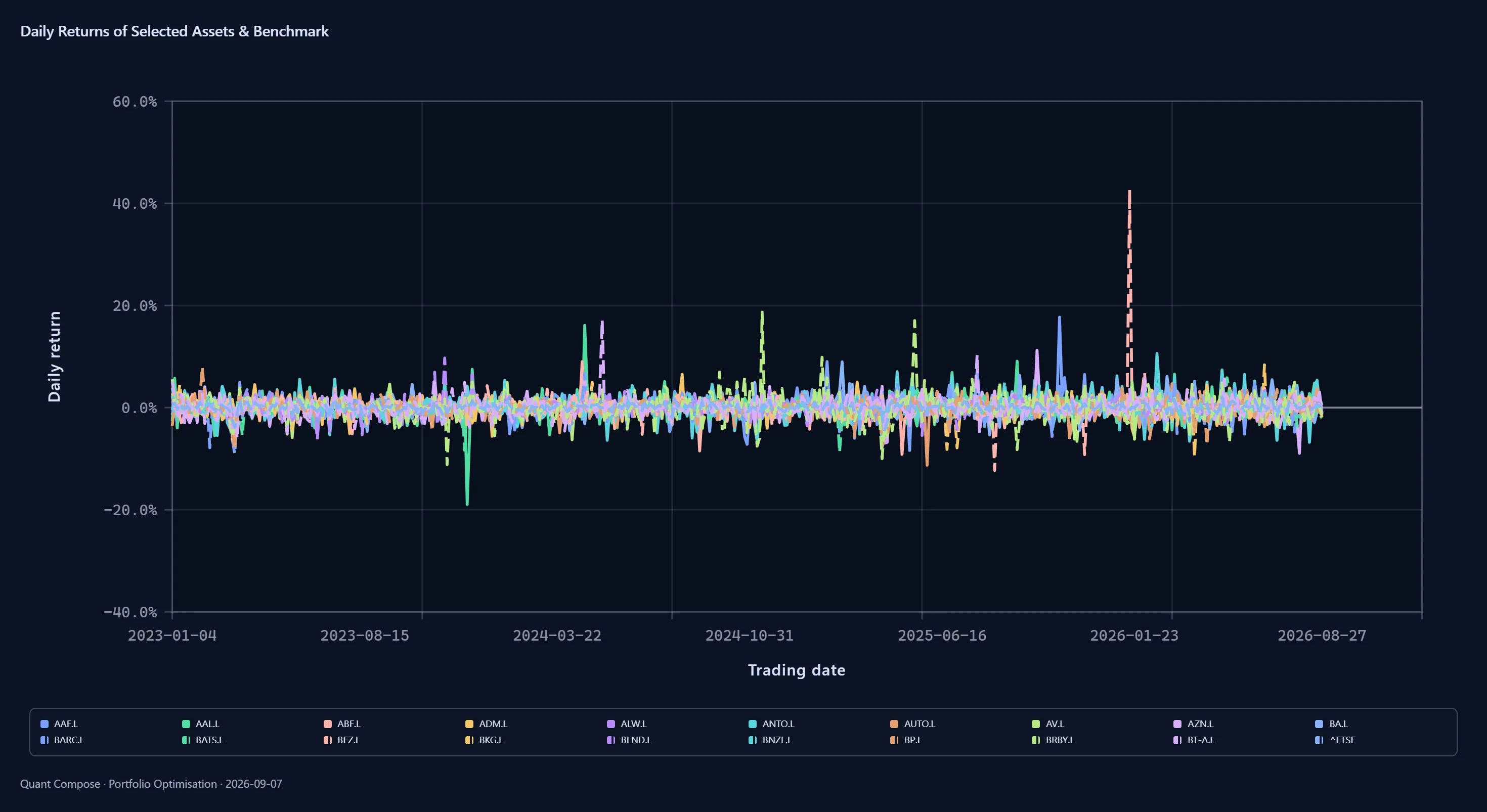
Task: Click the 40.0% y-axis tick label
Action: (135, 204)
